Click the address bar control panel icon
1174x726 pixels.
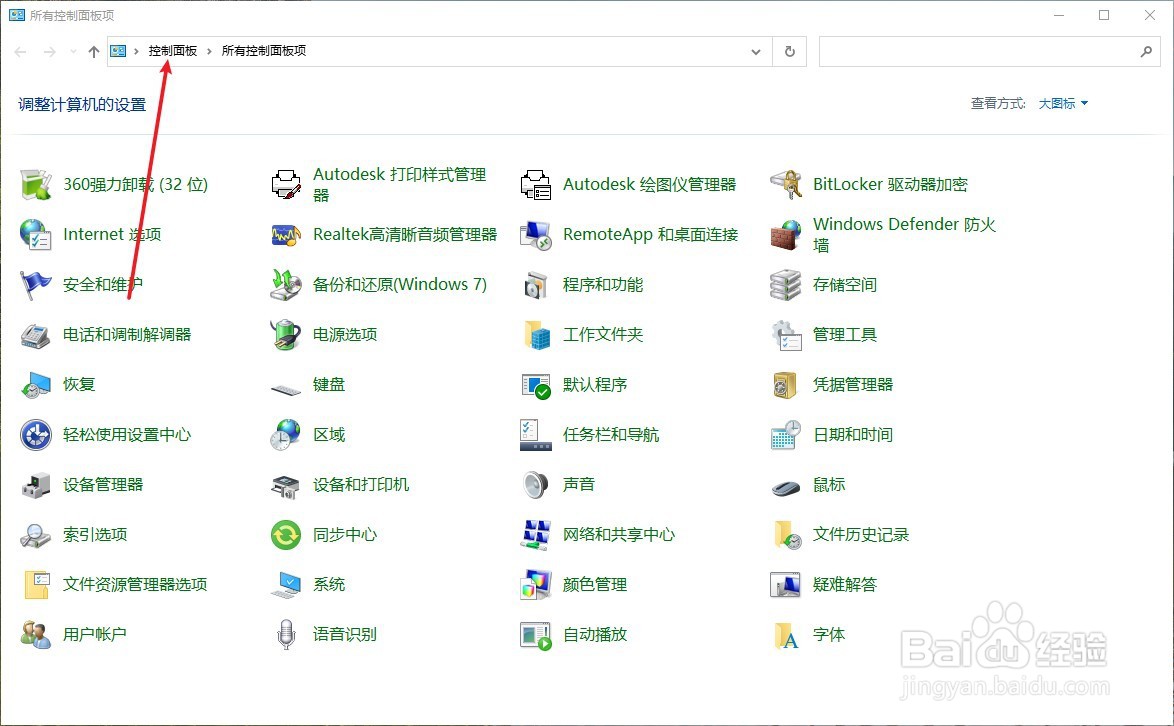tap(118, 51)
